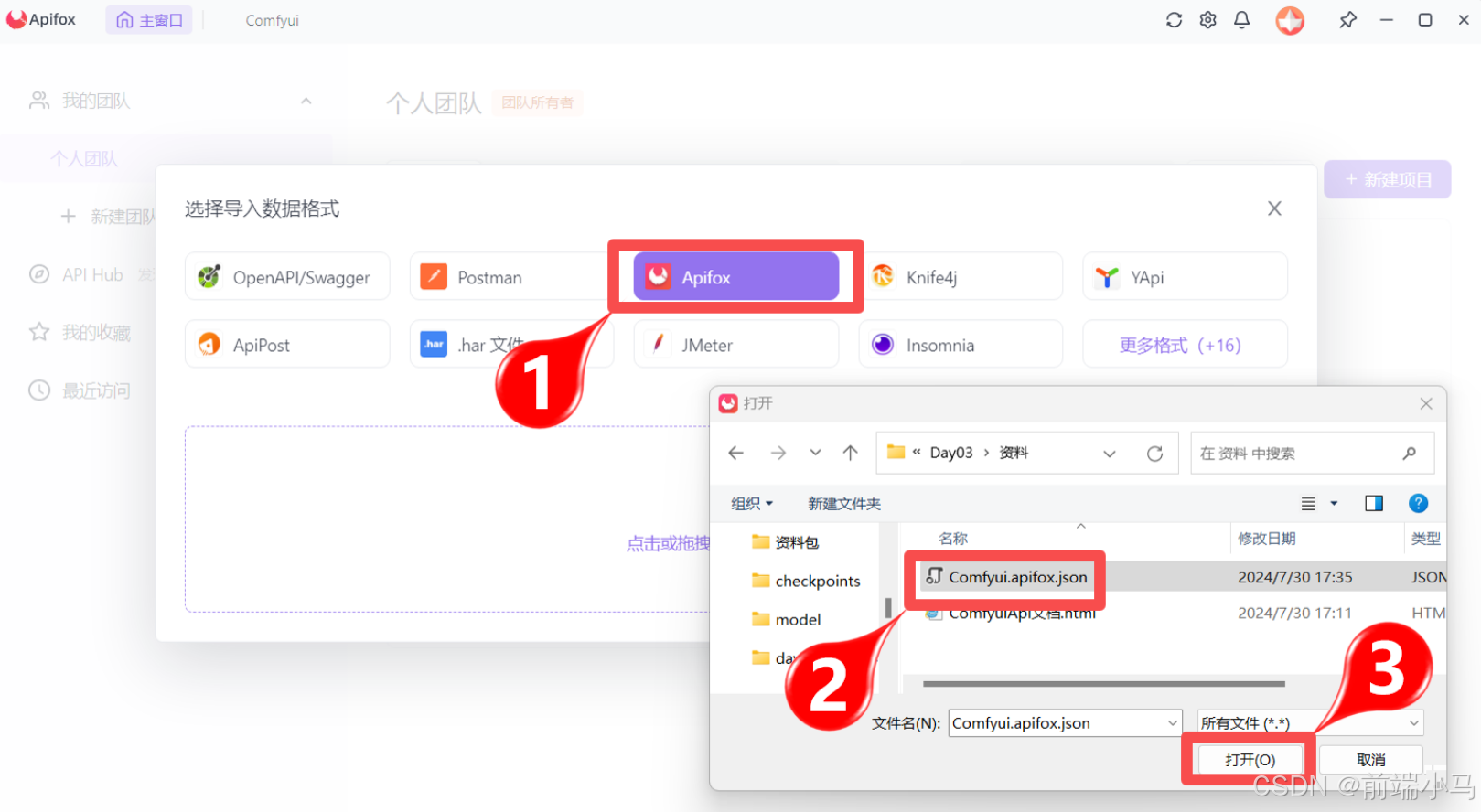The width and height of the screenshot is (1481, 812).
Task: Select the checkpoints folder
Action: tap(806, 581)
